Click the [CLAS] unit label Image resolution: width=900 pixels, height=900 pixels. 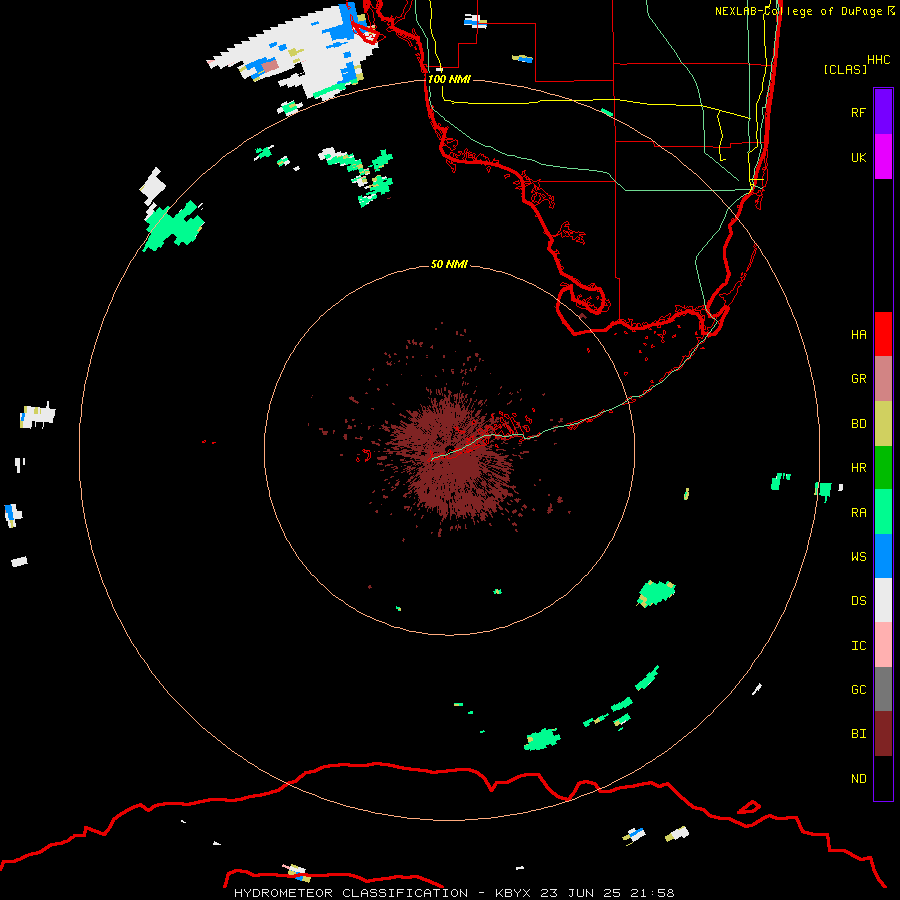pos(845,69)
